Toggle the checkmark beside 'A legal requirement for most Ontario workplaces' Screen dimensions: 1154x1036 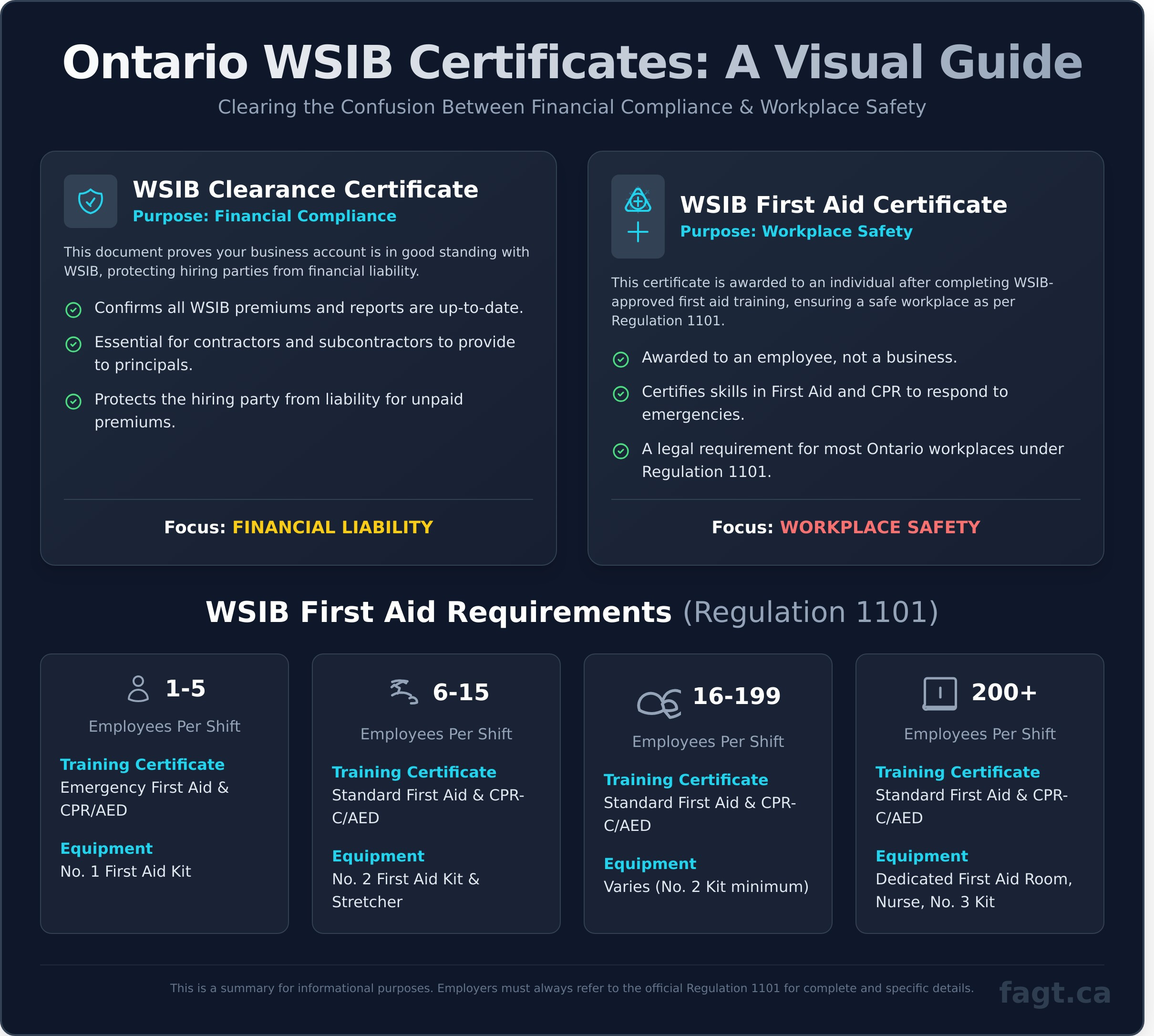coord(621,450)
